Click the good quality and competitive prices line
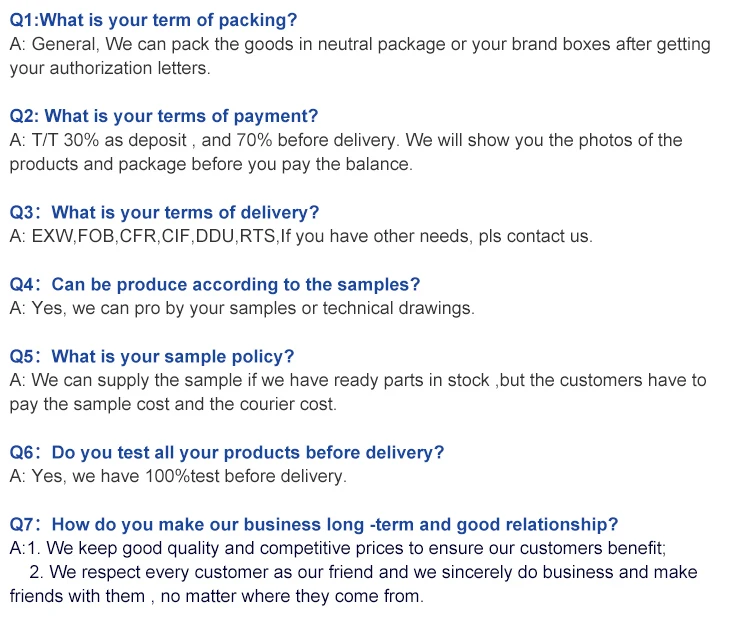The image size is (750, 634). (338, 548)
